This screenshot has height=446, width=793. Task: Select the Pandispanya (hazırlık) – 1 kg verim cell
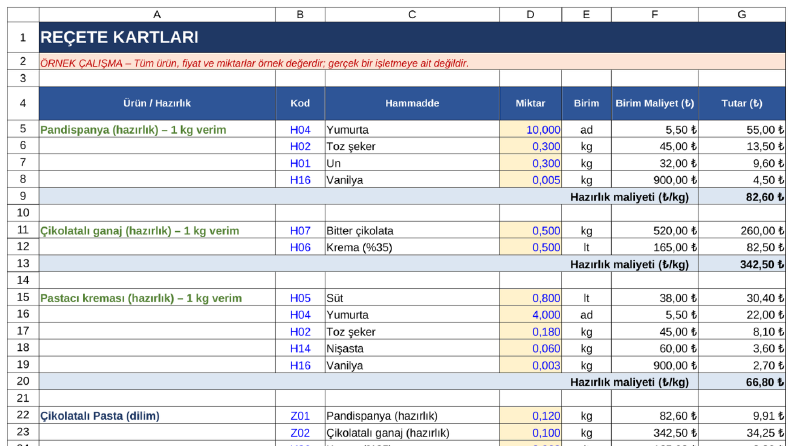tap(157, 129)
